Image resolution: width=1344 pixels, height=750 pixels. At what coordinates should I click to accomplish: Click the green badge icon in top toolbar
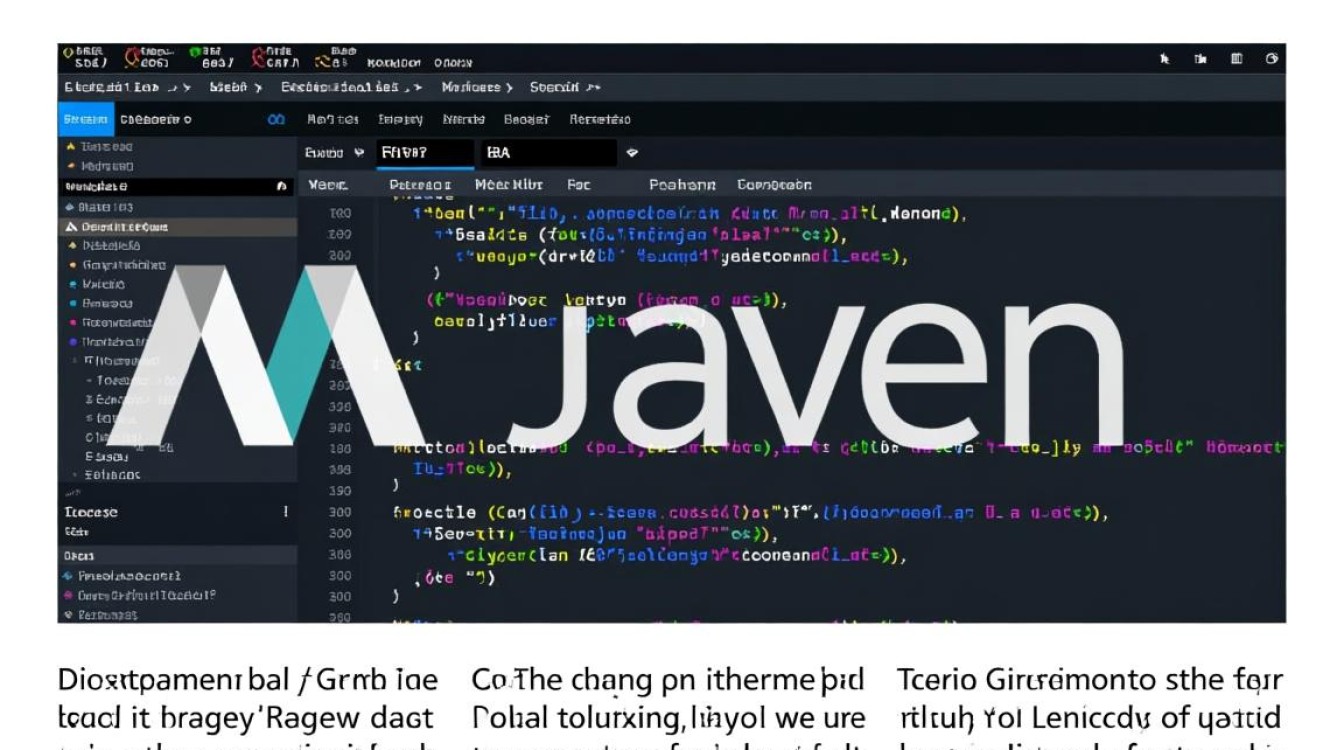pyautogui.click(x=194, y=53)
